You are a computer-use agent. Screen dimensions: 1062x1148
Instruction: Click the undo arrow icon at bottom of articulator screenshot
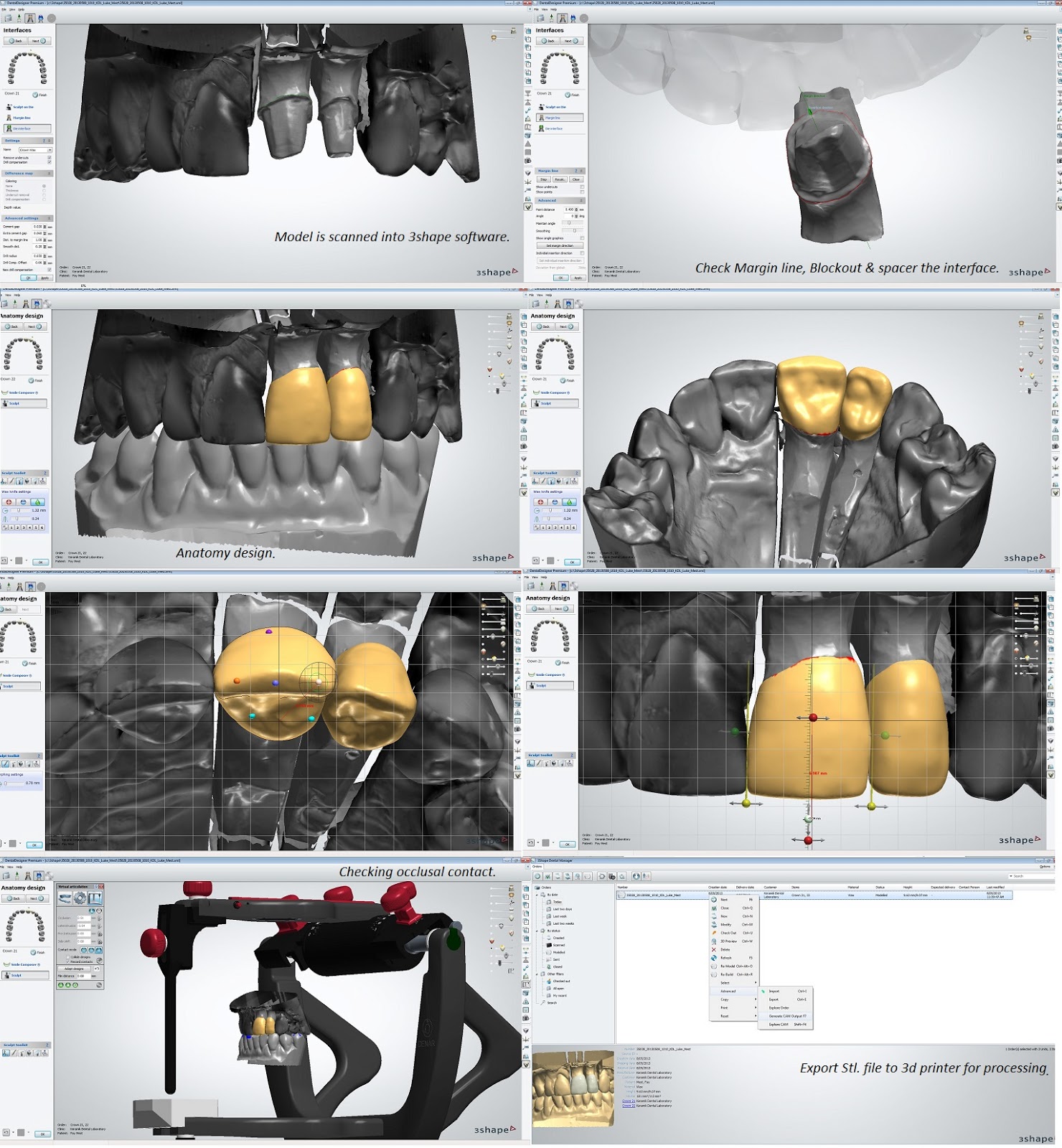(x=6, y=1132)
